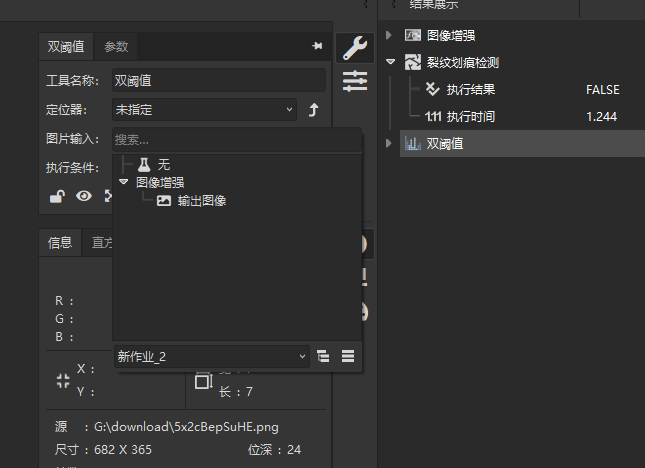Expand the 图像增强 node in the results panel
Image resolution: width=645 pixels, height=468 pixels.
[389, 35]
